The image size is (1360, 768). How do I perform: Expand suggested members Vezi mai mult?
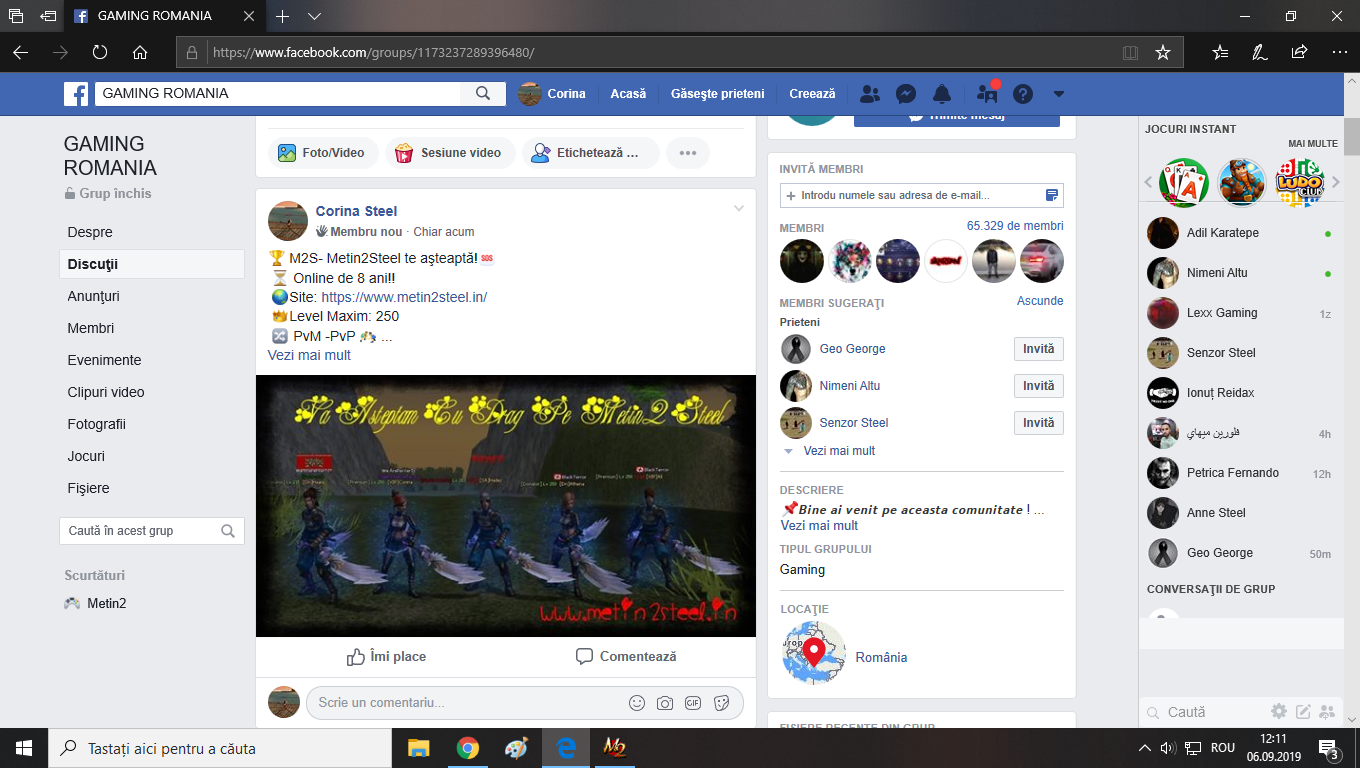839,451
